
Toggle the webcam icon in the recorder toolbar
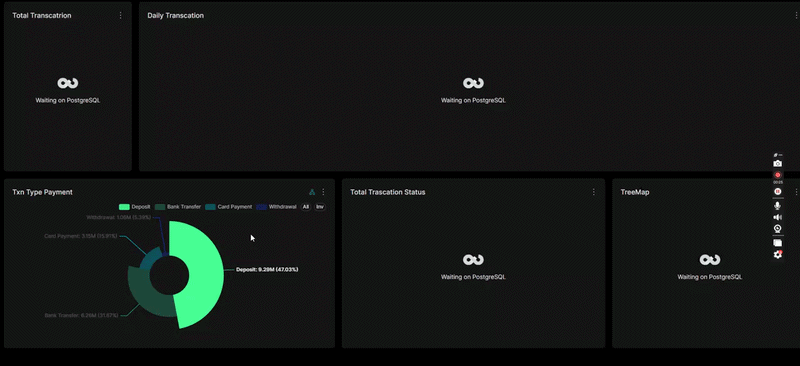point(778,229)
